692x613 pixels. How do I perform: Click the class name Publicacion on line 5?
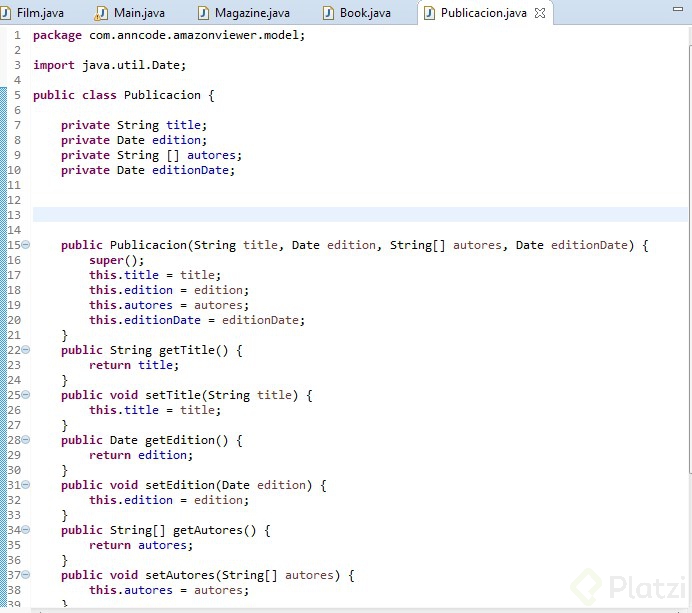point(162,95)
